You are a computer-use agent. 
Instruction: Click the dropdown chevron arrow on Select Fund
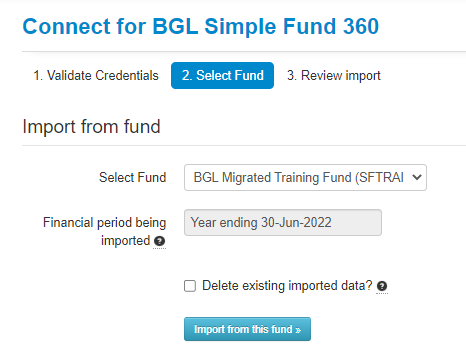(x=417, y=177)
